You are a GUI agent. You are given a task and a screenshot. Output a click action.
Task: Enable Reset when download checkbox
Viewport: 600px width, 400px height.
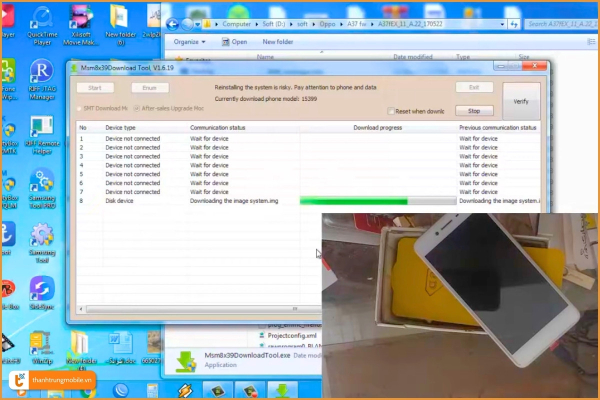391,111
